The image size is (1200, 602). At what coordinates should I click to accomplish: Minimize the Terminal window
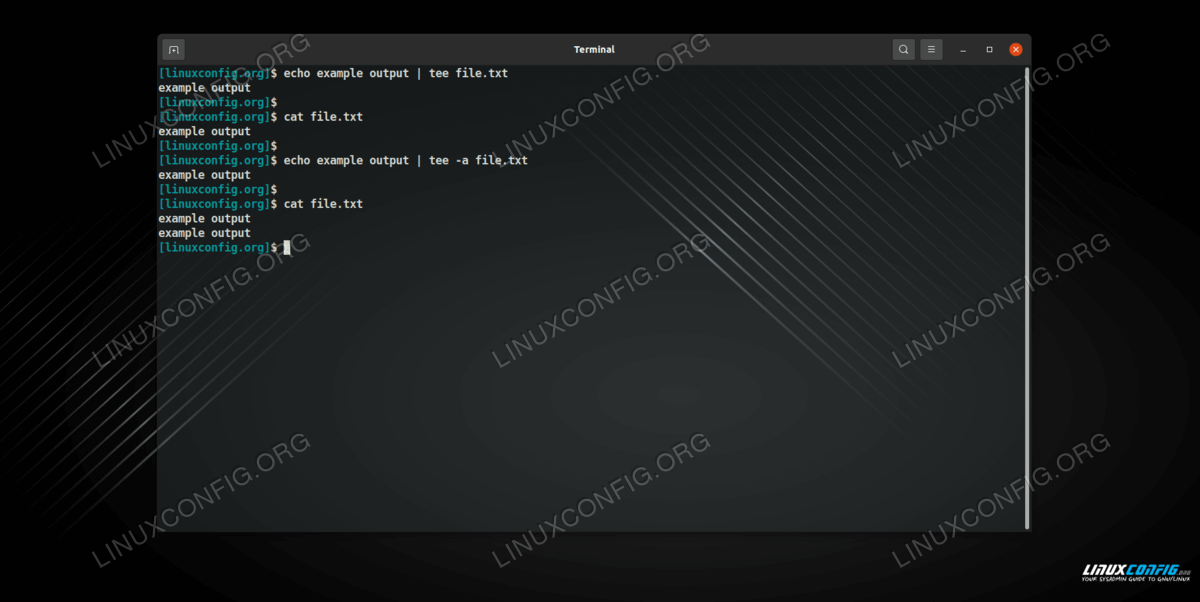click(x=963, y=49)
